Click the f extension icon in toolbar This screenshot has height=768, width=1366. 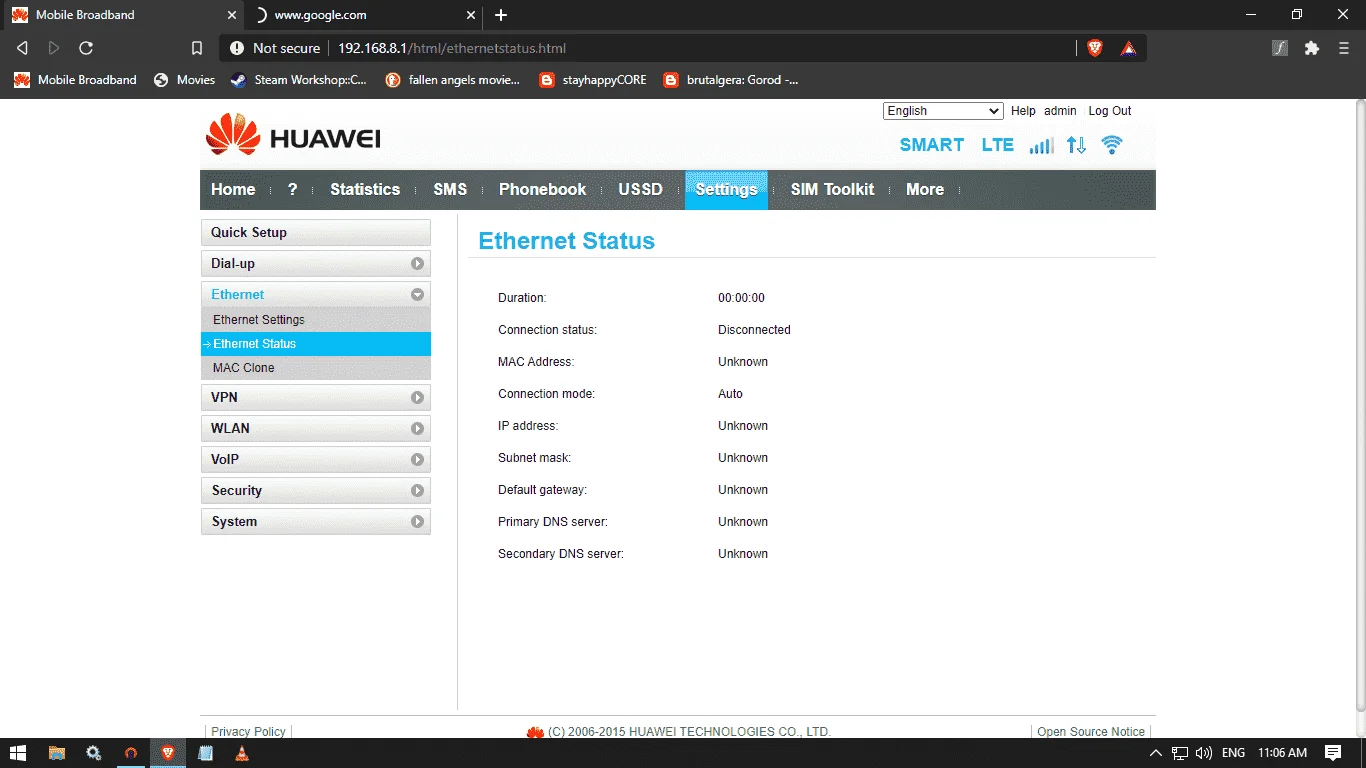1280,48
